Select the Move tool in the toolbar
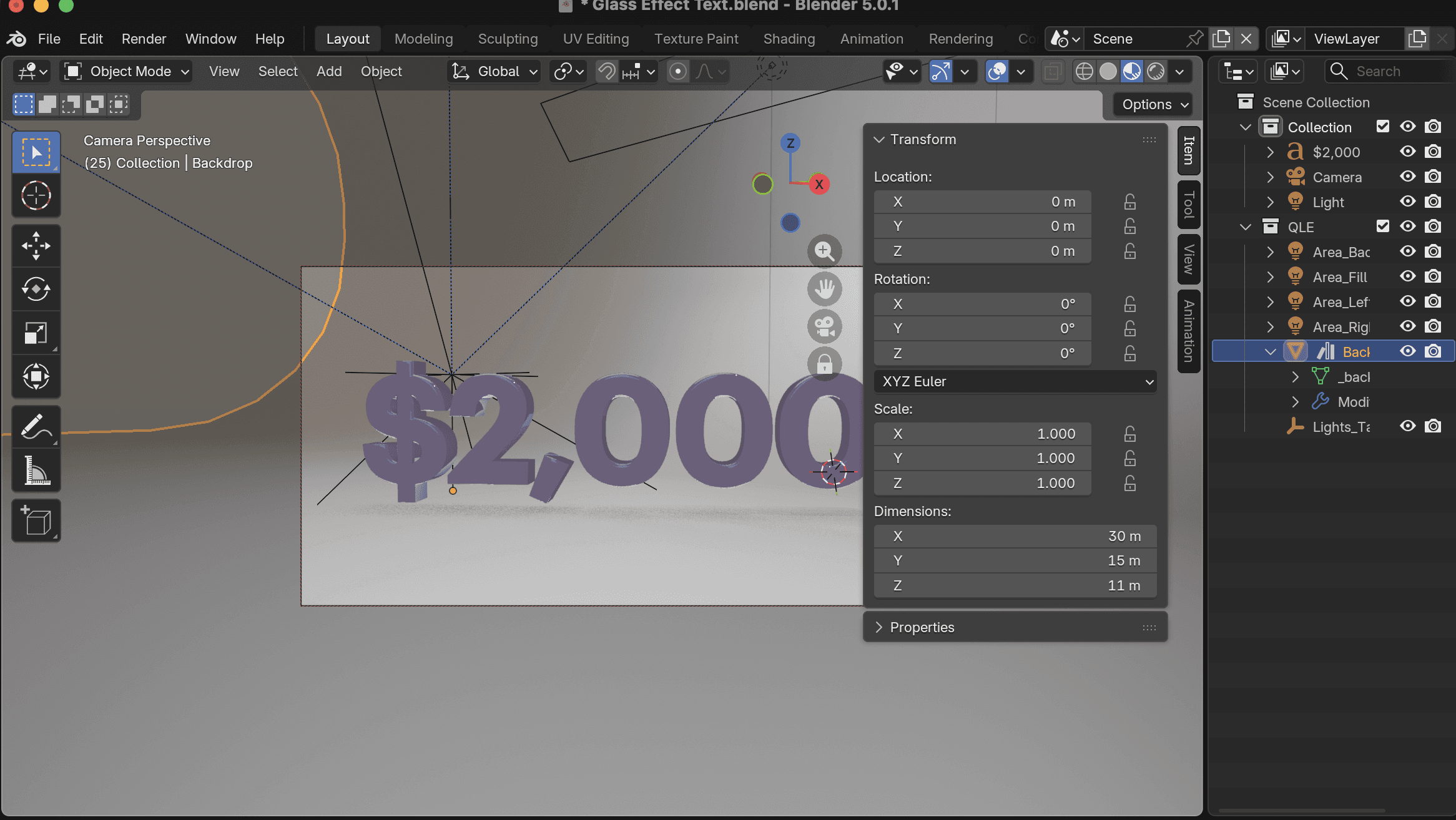The image size is (1456, 820). (36, 245)
